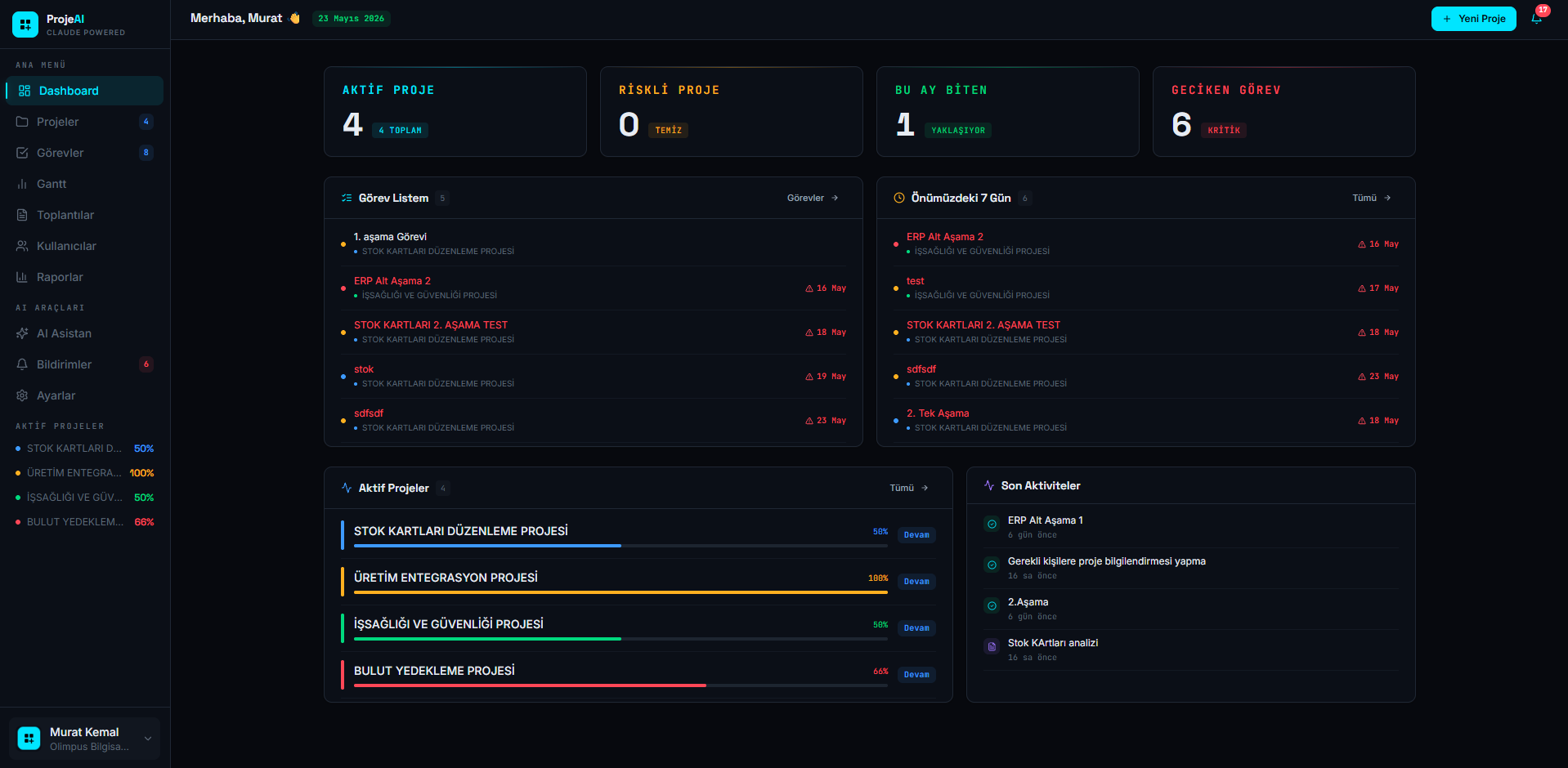Click the Aktif Projeler pulse icon

click(347, 488)
